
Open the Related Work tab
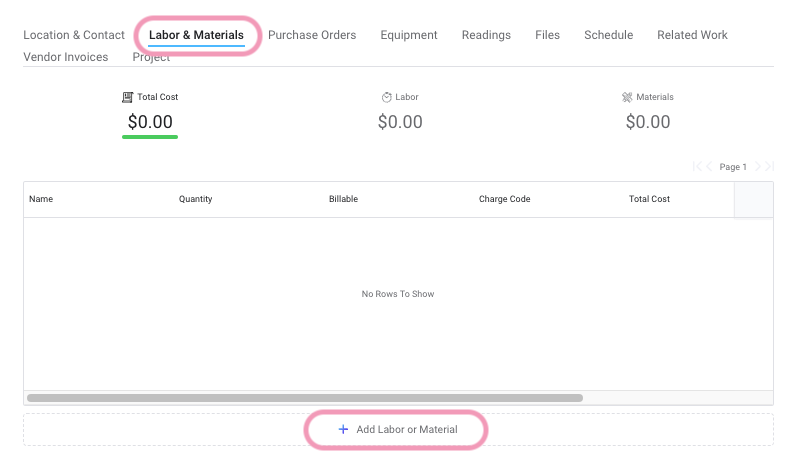692,35
